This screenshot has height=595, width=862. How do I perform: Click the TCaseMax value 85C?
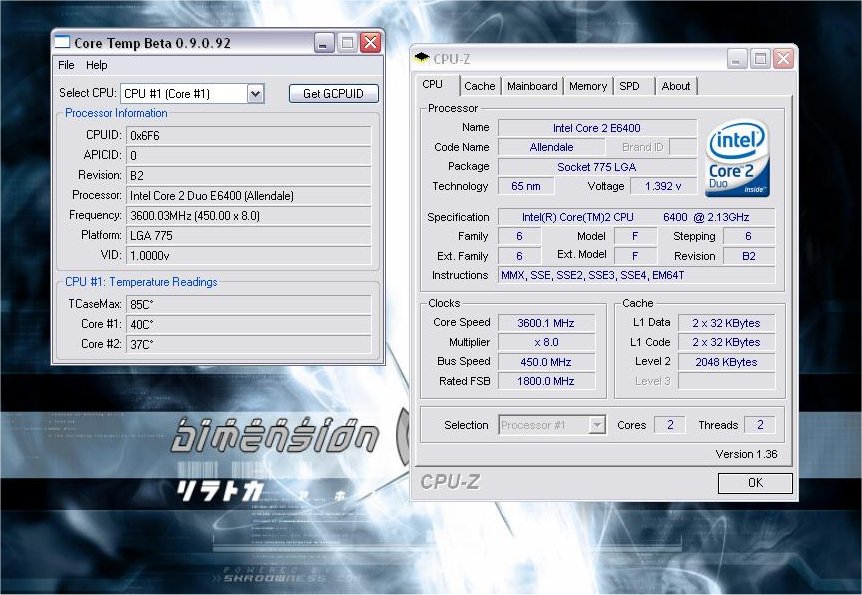[248, 305]
